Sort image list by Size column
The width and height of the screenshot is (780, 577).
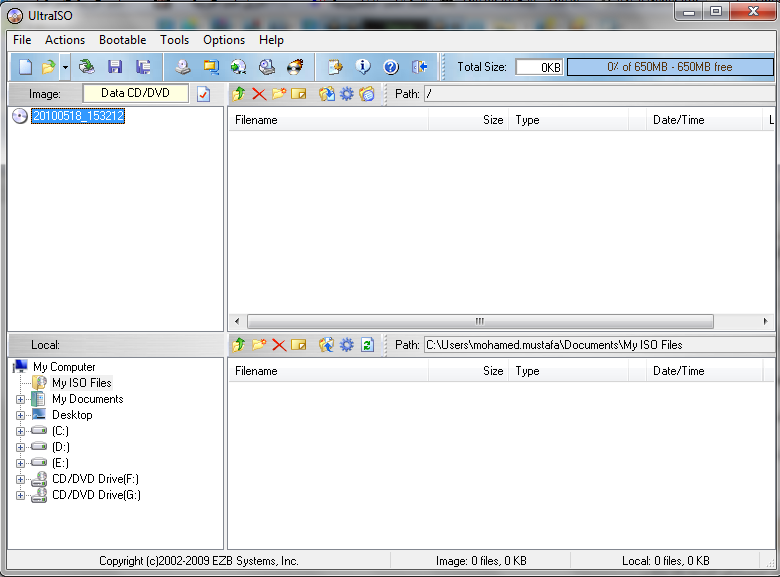click(468, 120)
